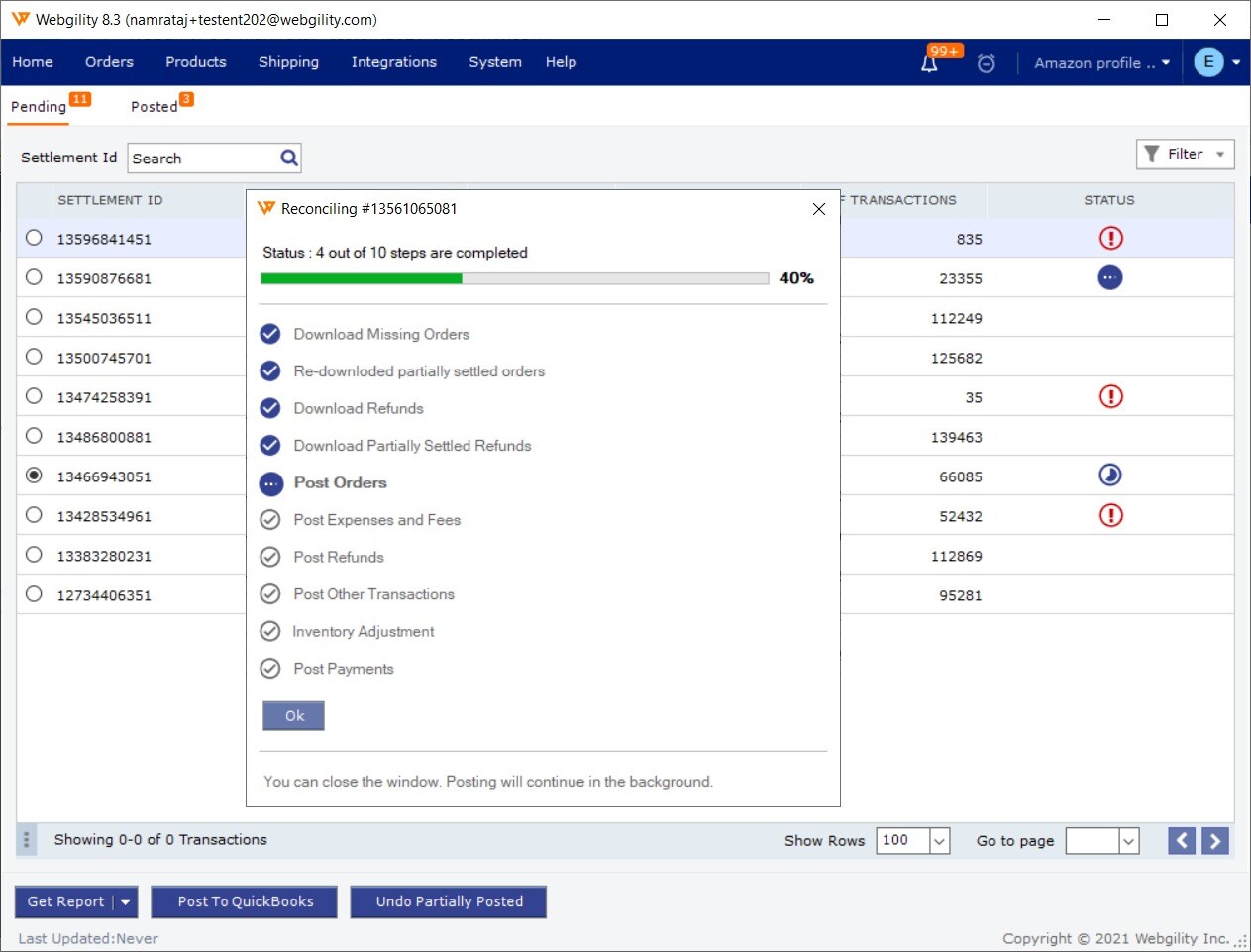Select settlement 13545036511 radio button
Image resolution: width=1251 pixels, height=952 pixels.
click(x=34, y=317)
